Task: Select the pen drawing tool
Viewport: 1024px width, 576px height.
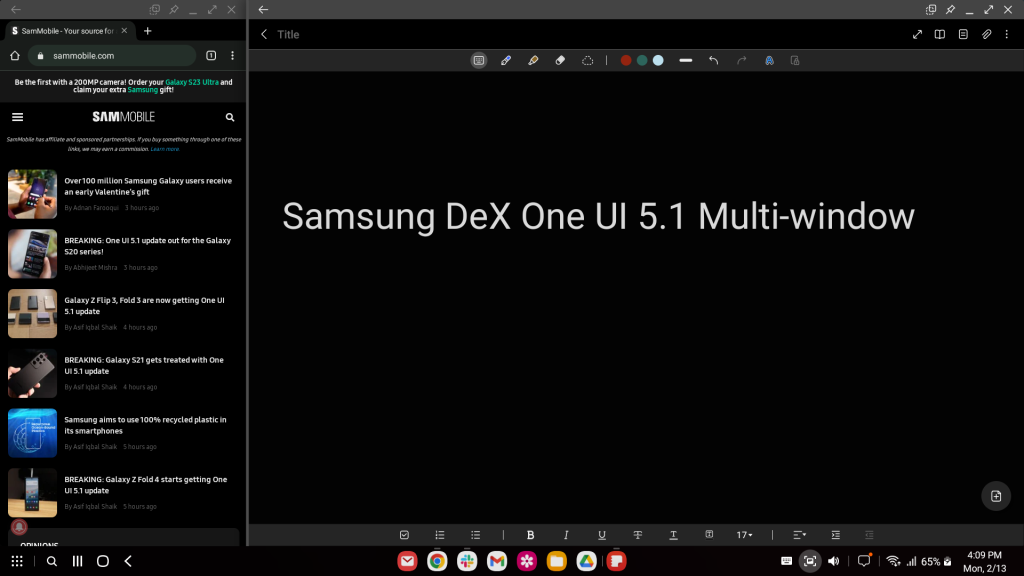Action: click(505, 60)
